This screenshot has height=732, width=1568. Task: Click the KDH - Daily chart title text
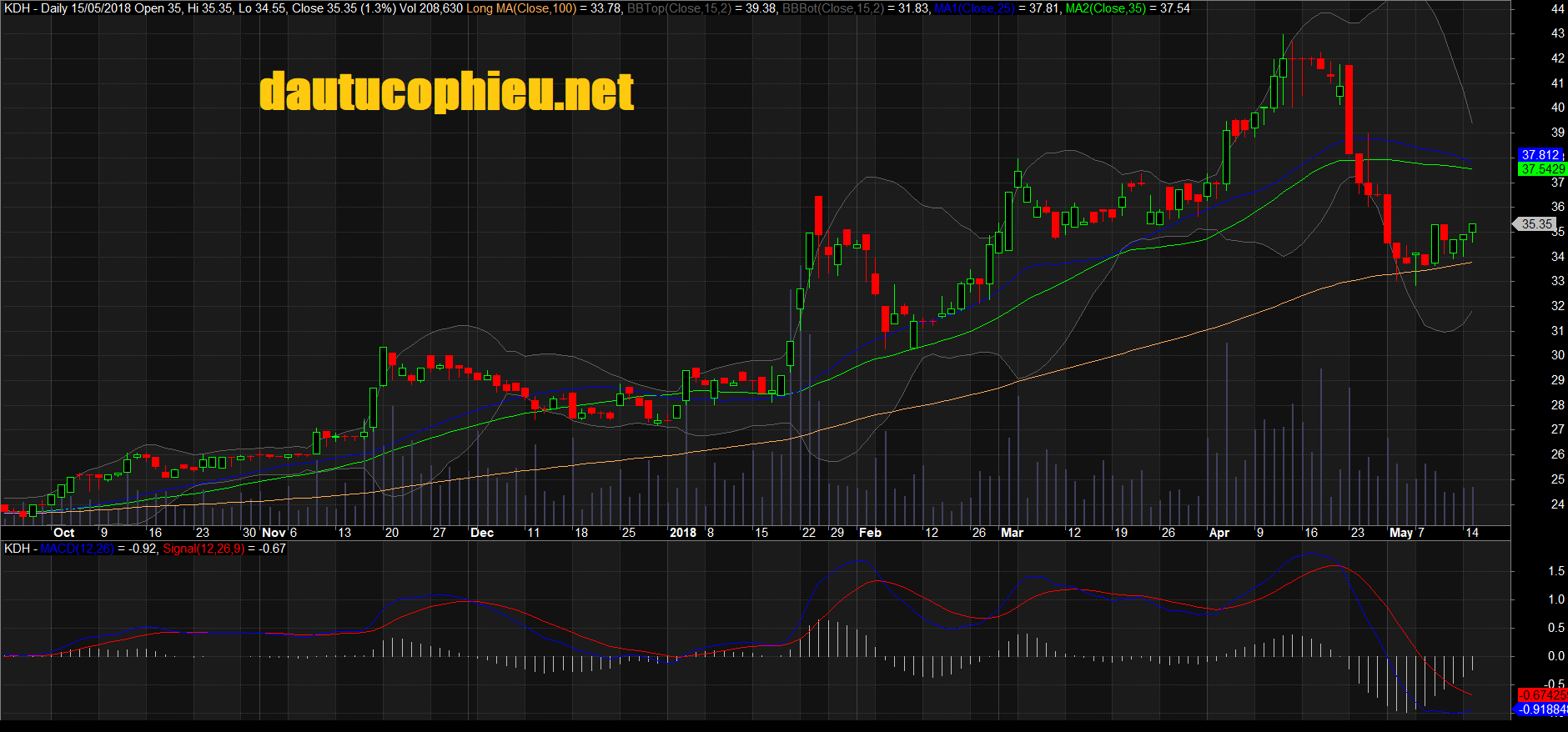(36, 8)
